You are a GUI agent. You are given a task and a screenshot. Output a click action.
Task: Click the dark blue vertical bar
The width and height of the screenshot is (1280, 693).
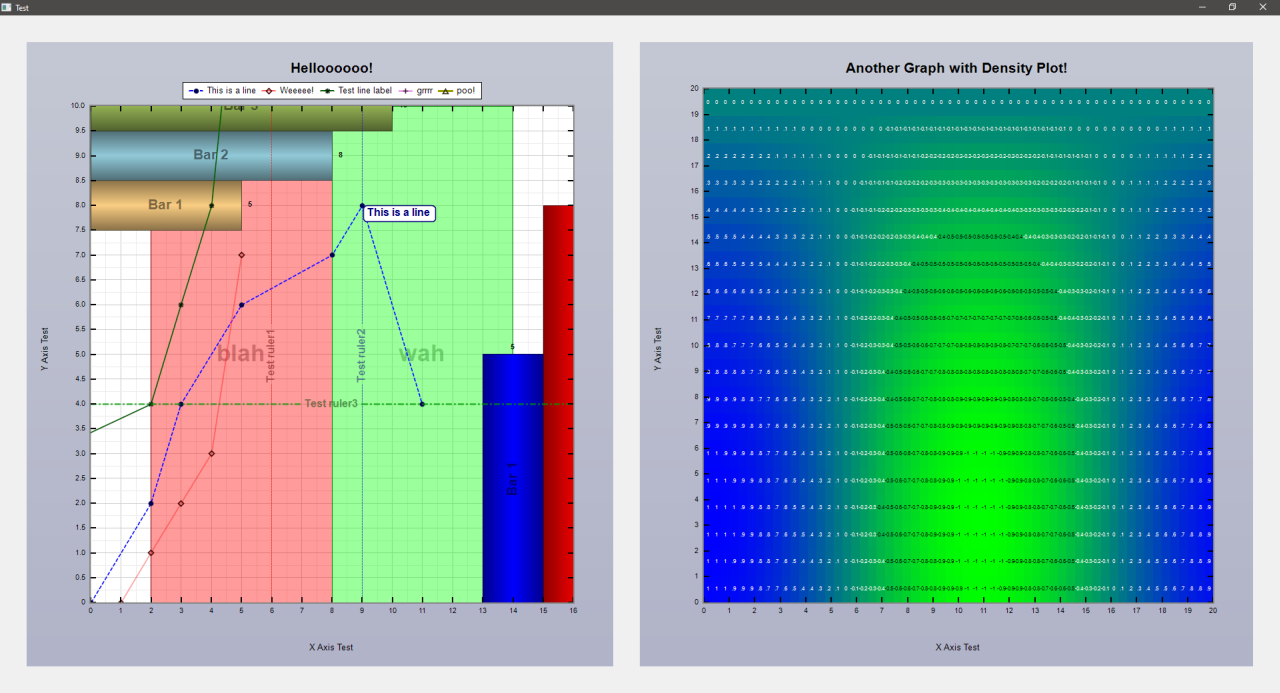point(512,478)
